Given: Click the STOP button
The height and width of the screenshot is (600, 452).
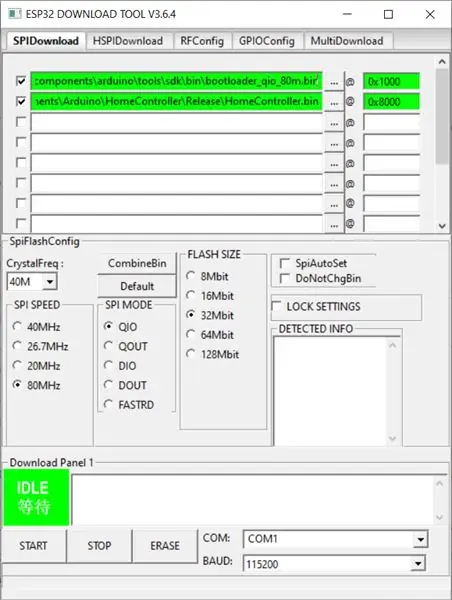Looking at the screenshot, I should pos(99,546).
